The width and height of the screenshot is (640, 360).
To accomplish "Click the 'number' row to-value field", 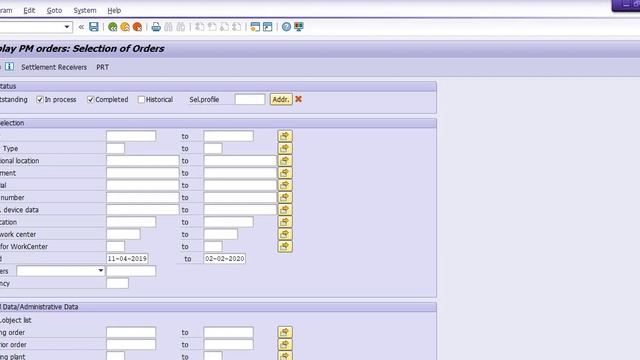I will [240, 197].
